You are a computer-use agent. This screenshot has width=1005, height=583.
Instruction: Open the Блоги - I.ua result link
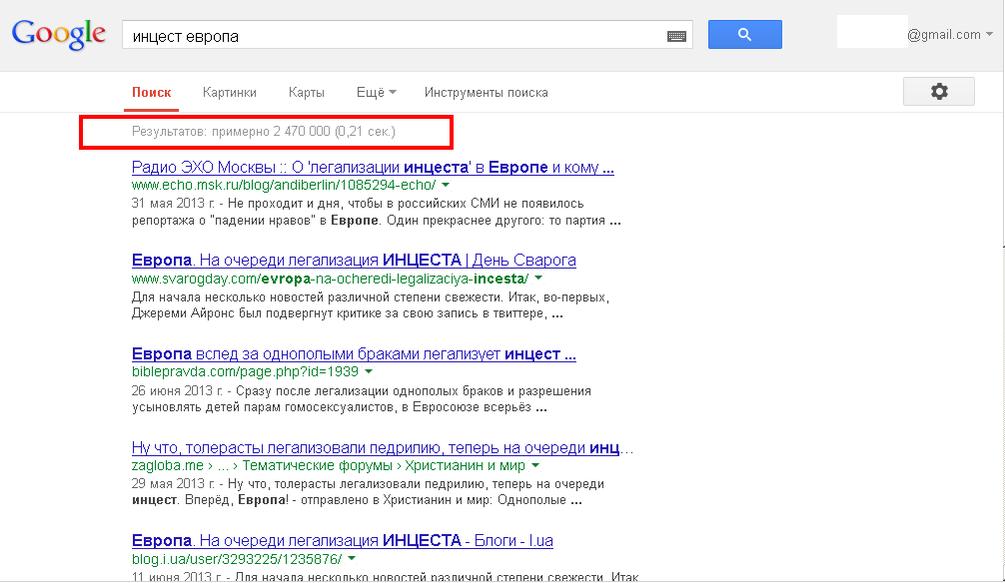(342, 540)
